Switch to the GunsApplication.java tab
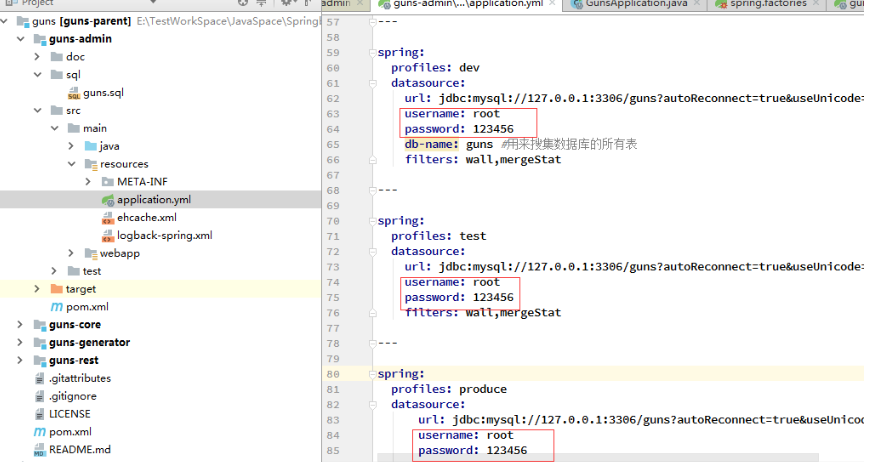Viewport: 875px width, 462px height. (x=636, y=4)
